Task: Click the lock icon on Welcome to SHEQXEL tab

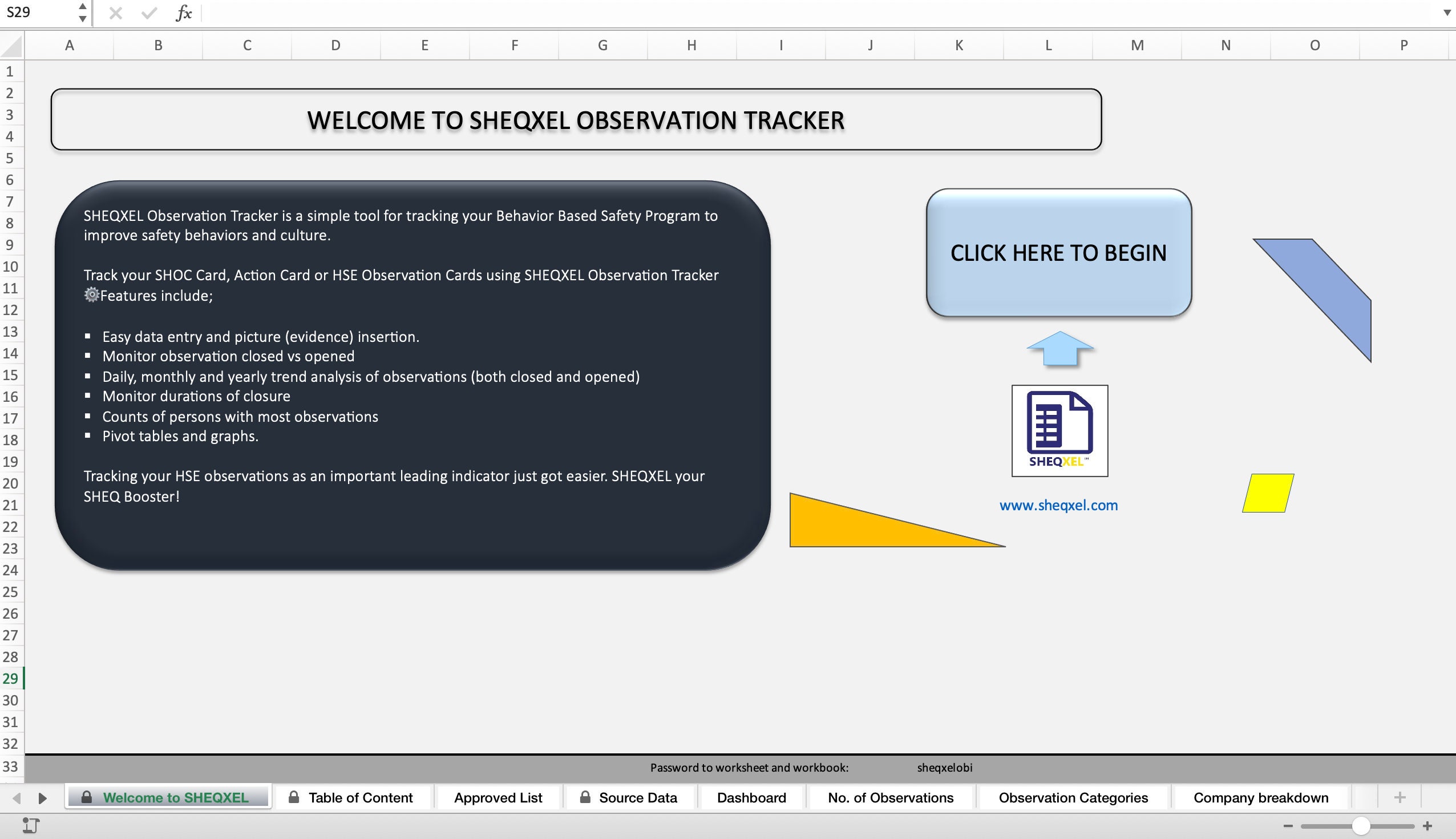Action: (87, 797)
